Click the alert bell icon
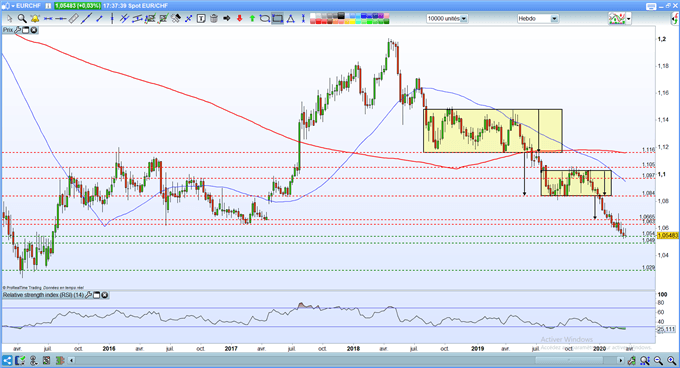The height and width of the screenshot is (368, 680). pyautogui.click(x=35, y=18)
